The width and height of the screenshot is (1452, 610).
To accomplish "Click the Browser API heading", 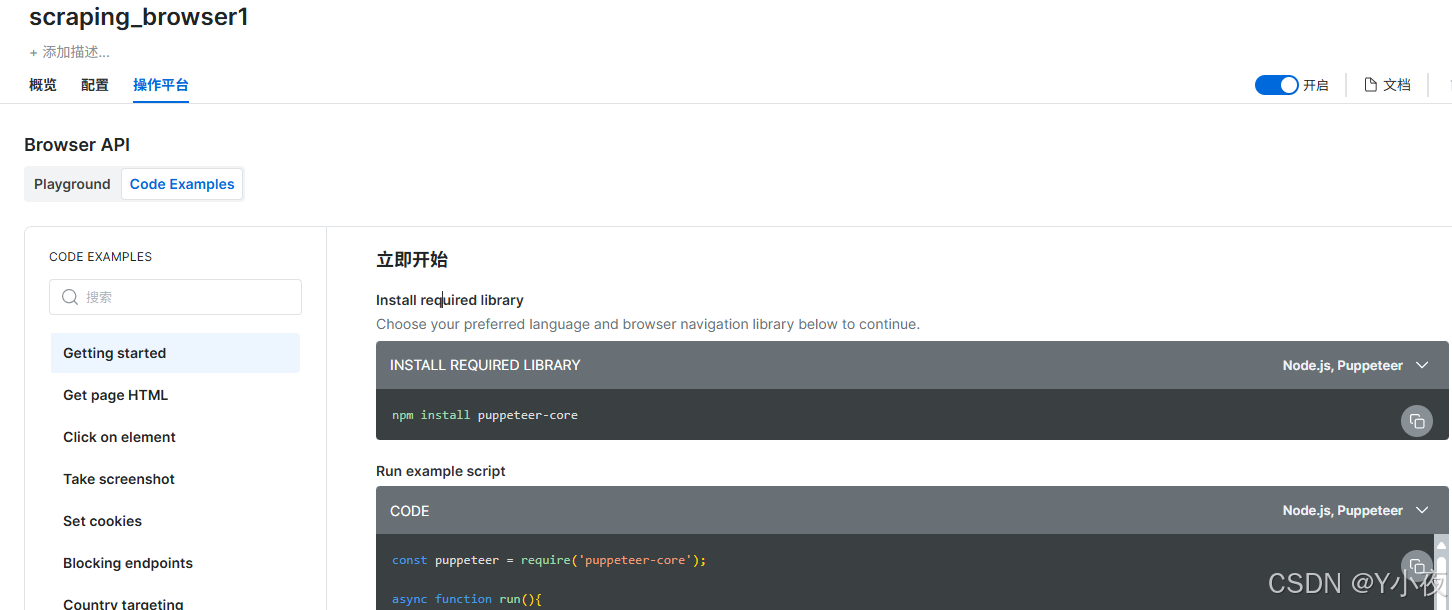I will (x=77, y=145).
